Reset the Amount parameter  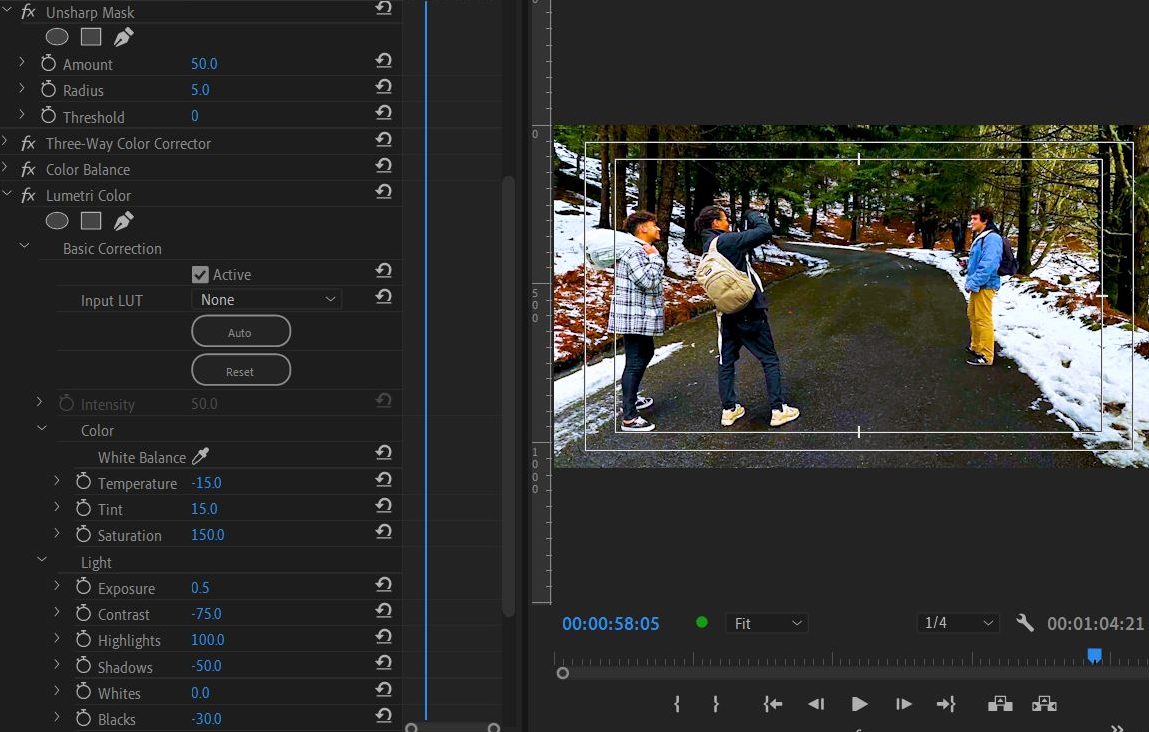tap(383, 60)
